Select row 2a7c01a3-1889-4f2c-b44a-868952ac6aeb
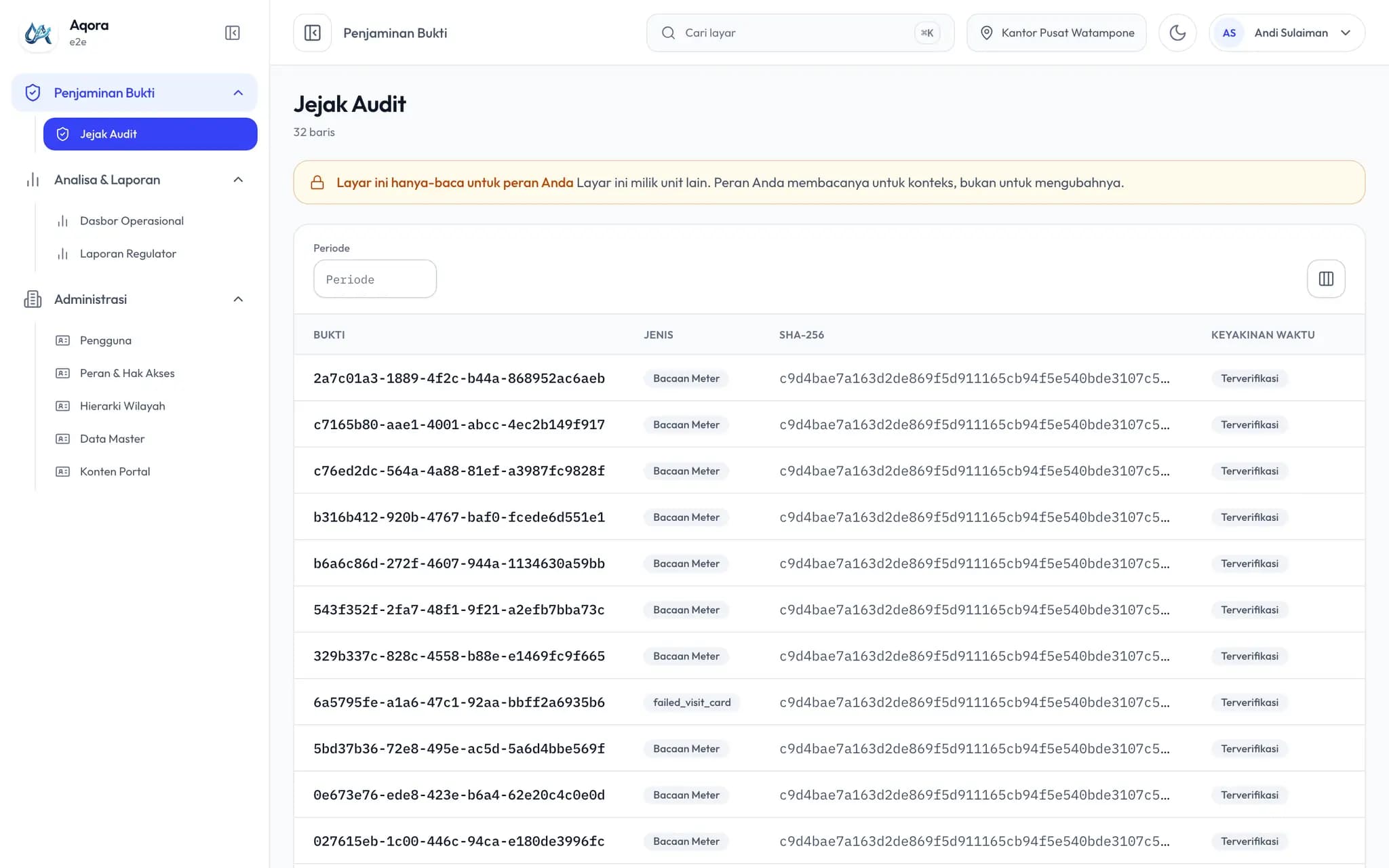The image size is (1389, 868). pos(829,378)
